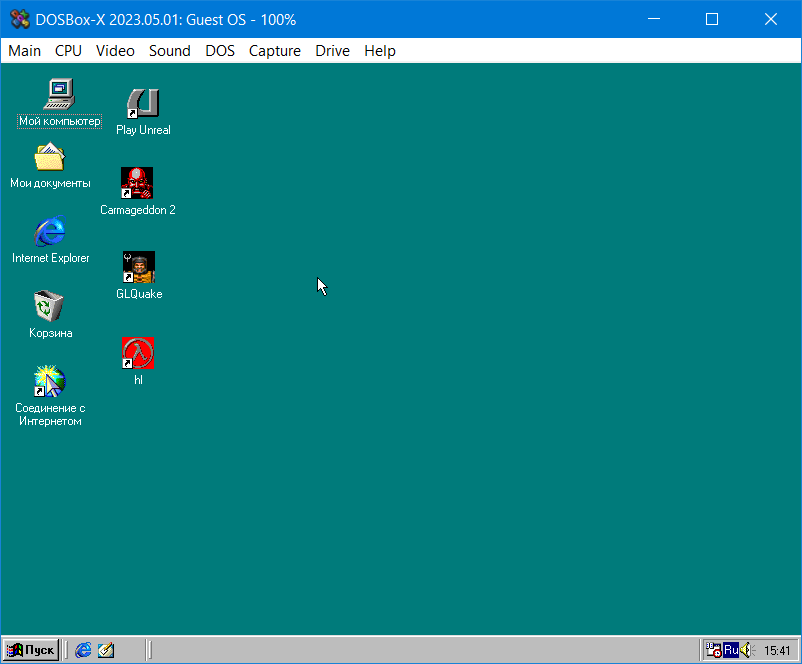Screen dimensions: 802x664
Task: Open the CPU menu
Action: (67, 50)
